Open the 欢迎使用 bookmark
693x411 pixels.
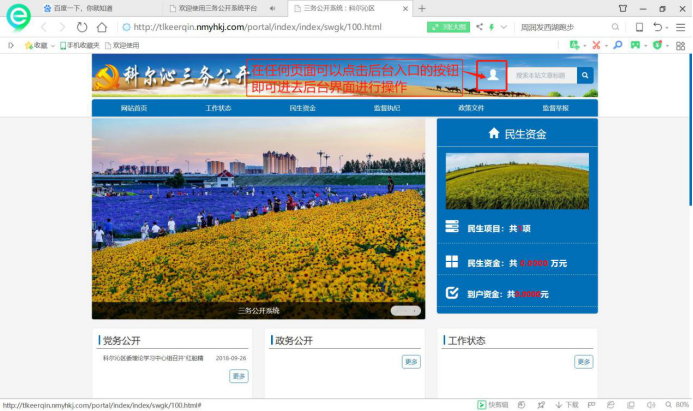pyautogui.click(x=122, y=45)
